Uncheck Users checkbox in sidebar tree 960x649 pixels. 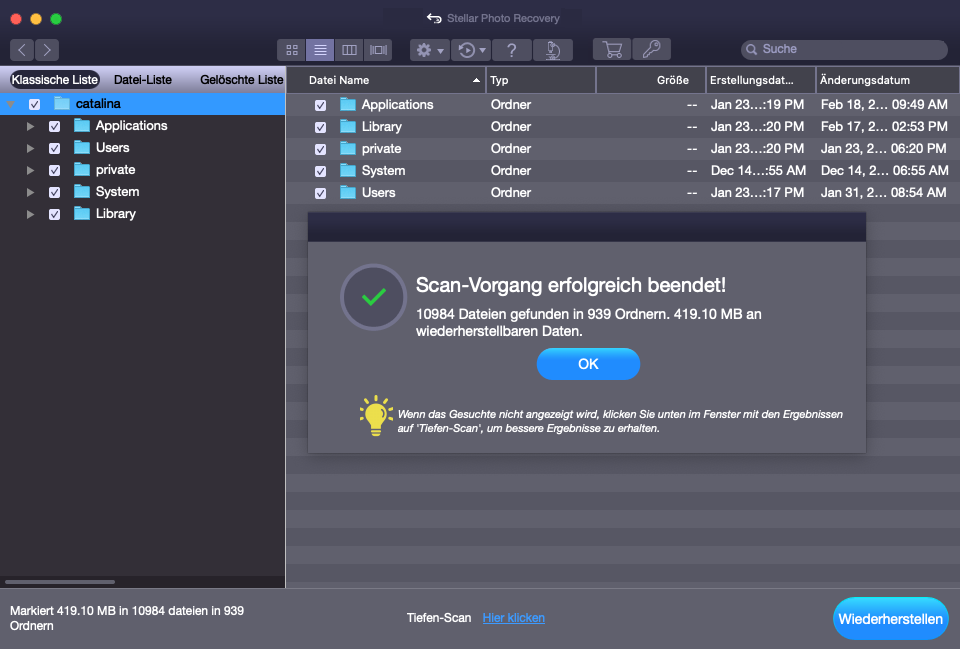pyautogui.click(x=54, y=148)
